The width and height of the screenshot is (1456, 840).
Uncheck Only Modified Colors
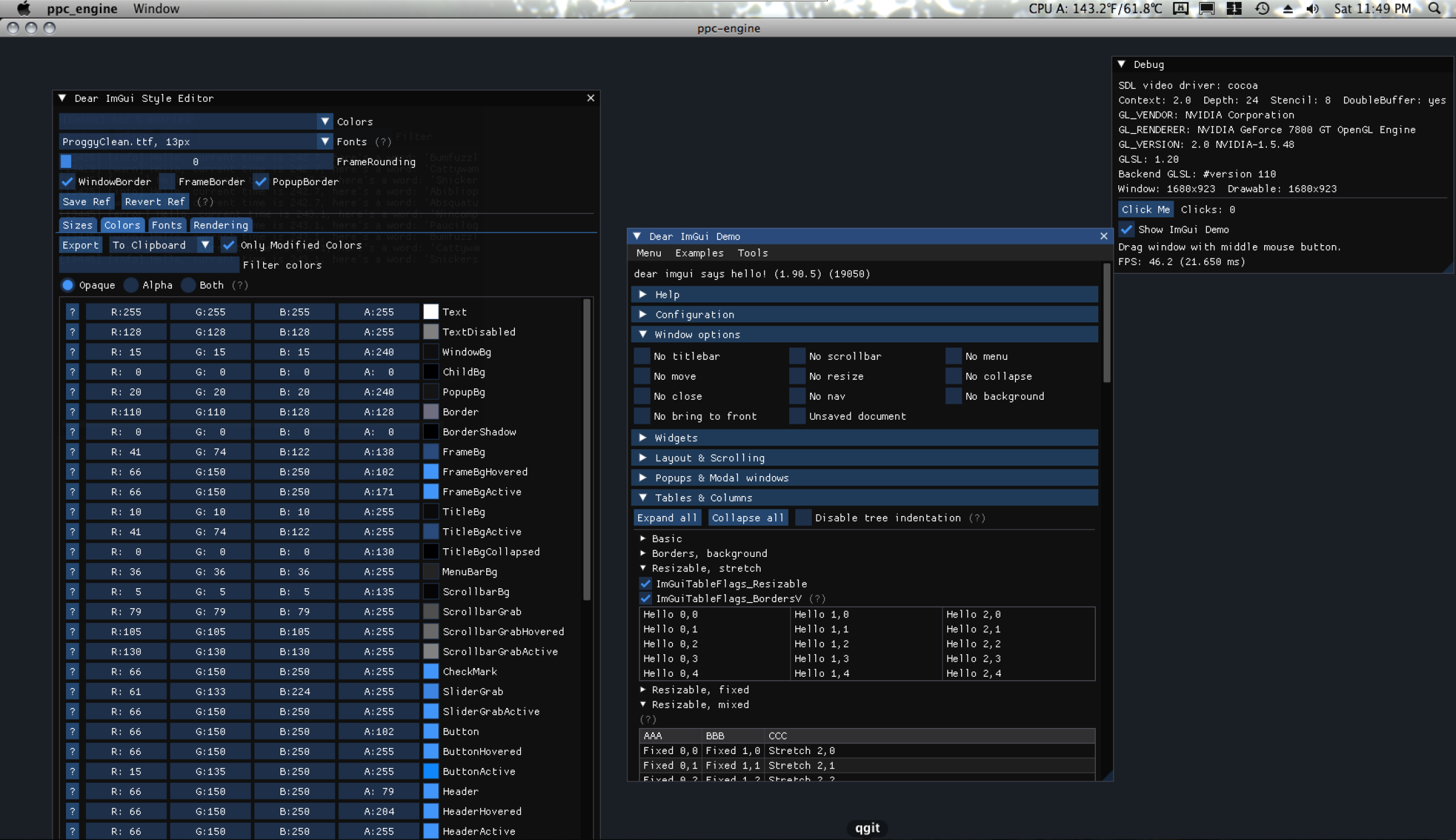tap(229, 245)
